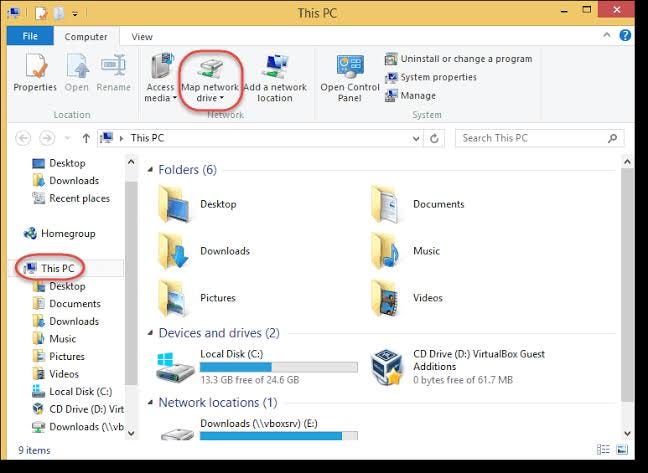Select CD Drive (D:) in sidebar

[x=78, y=409]
